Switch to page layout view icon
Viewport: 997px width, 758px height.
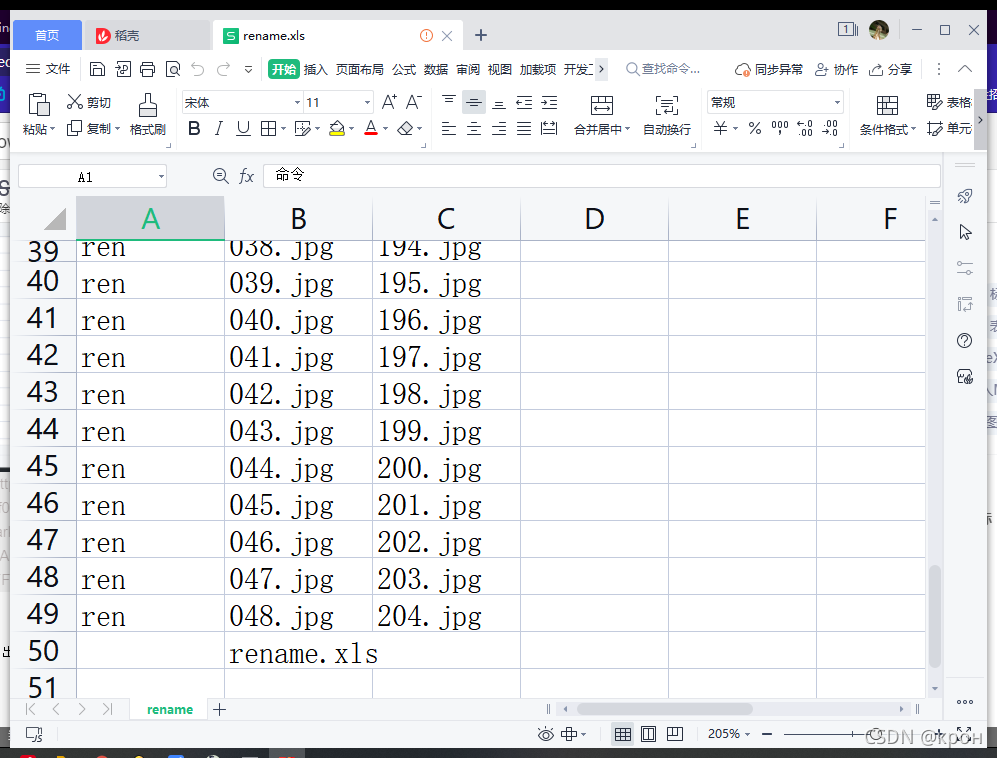[649, 734]
